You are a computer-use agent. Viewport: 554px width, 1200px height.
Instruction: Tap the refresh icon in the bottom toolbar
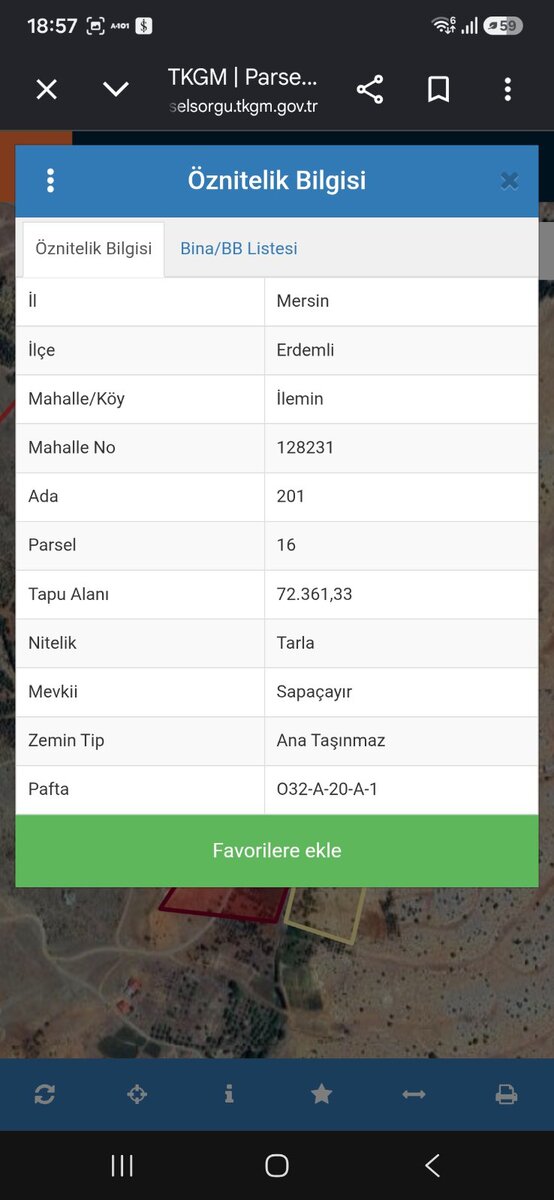45,1094
